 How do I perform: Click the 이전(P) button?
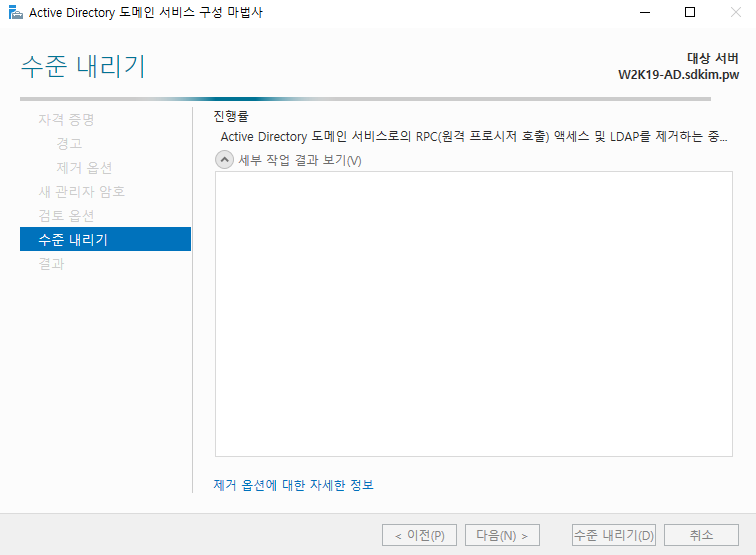(419, 535)
